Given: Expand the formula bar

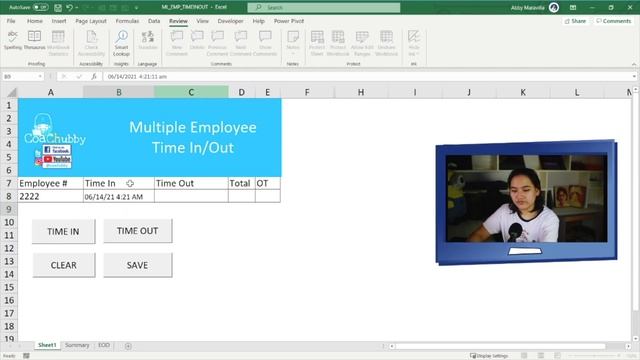Looking at the screenshot, I should [634, 76].
